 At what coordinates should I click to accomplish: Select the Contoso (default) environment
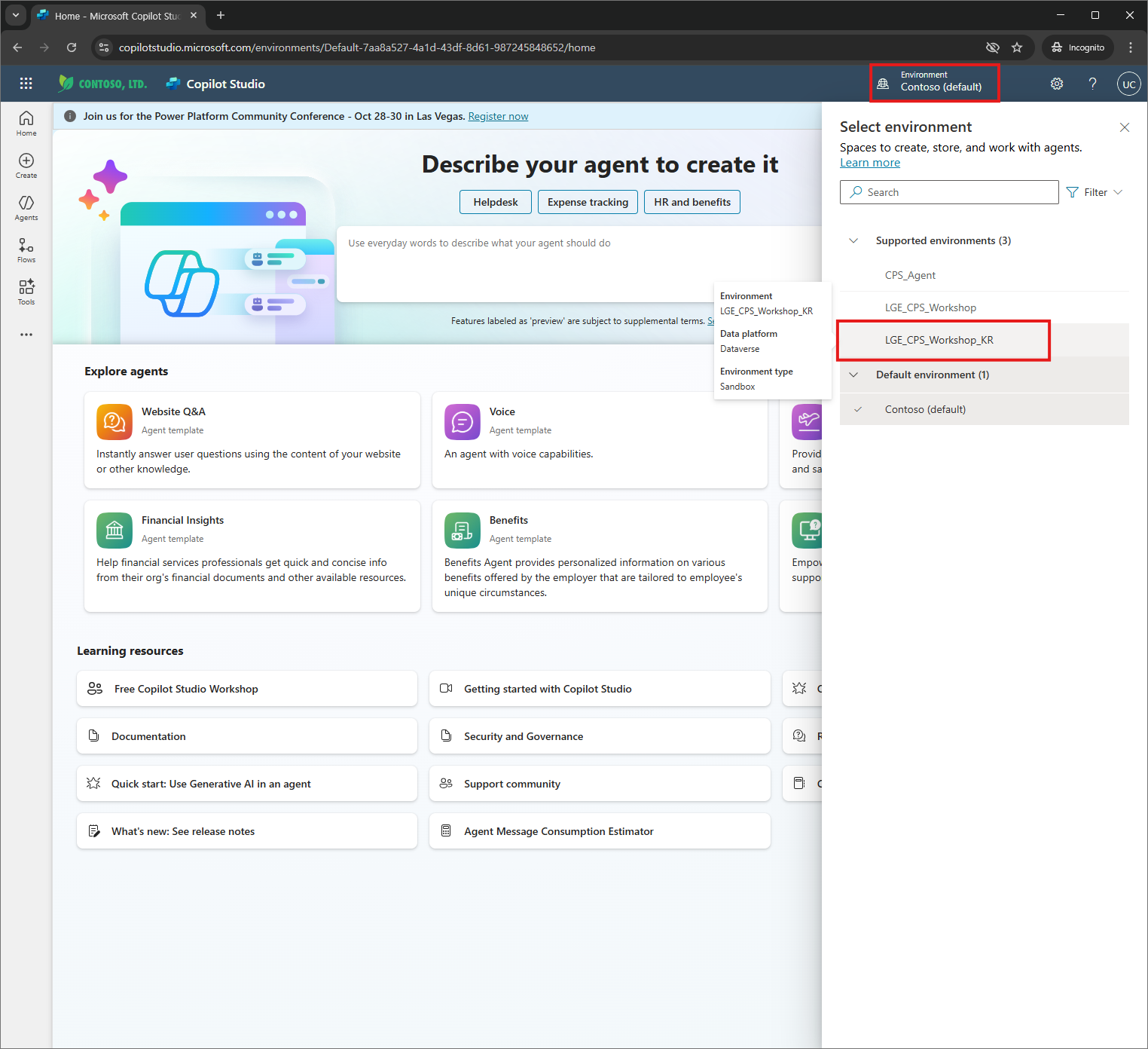(985, 409)
